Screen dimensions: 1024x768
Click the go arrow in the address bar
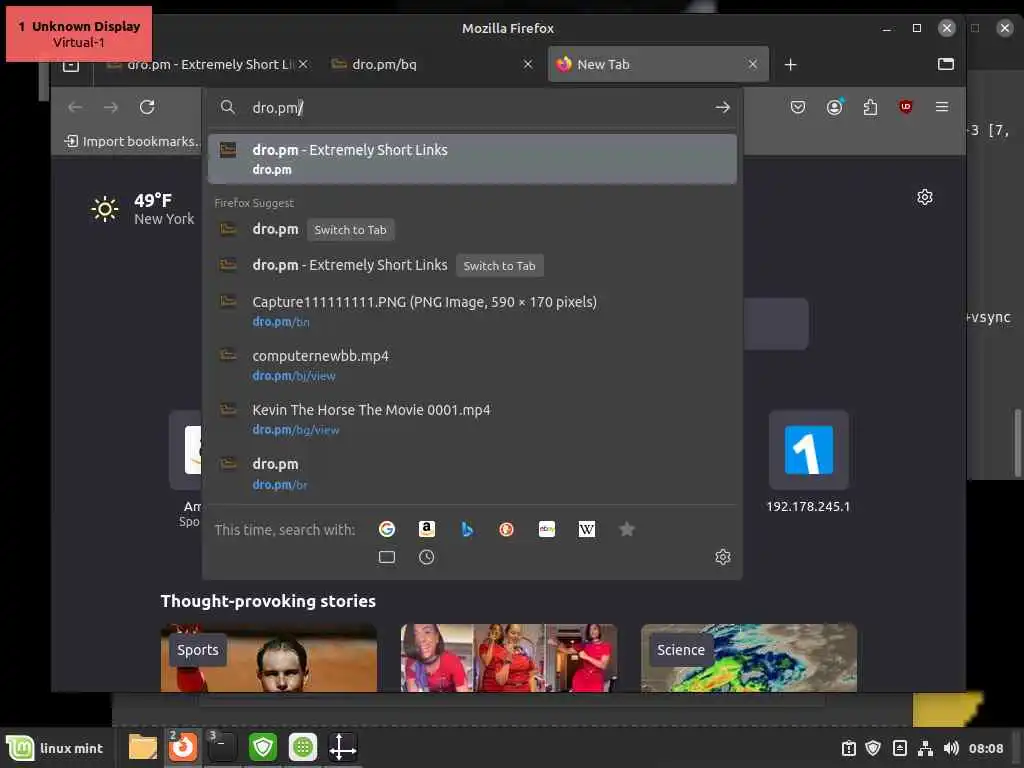[x=722, y=107]
